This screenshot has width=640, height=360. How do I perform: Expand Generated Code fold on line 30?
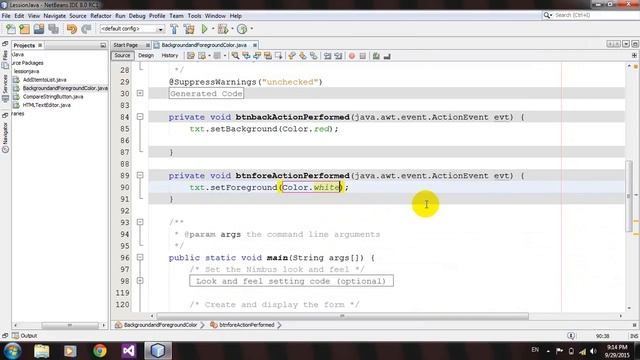(140, 93)
